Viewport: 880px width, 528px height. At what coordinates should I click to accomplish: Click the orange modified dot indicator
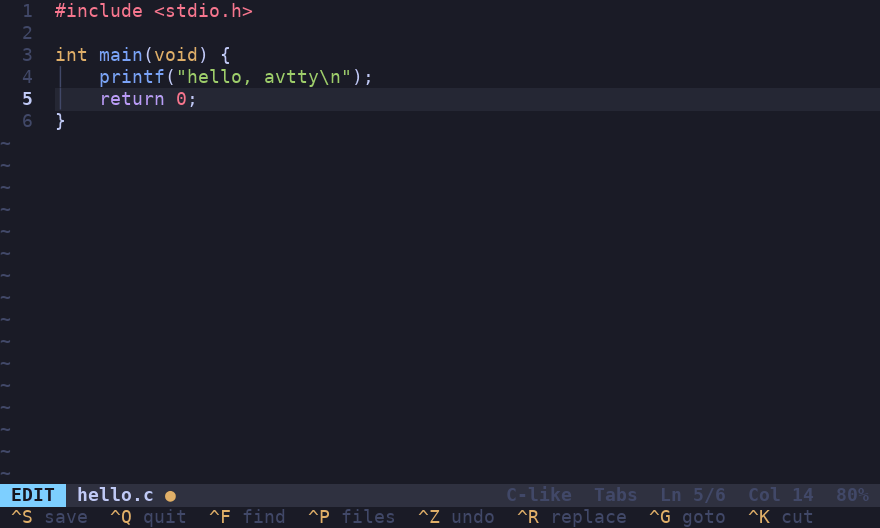pos(170,496)
